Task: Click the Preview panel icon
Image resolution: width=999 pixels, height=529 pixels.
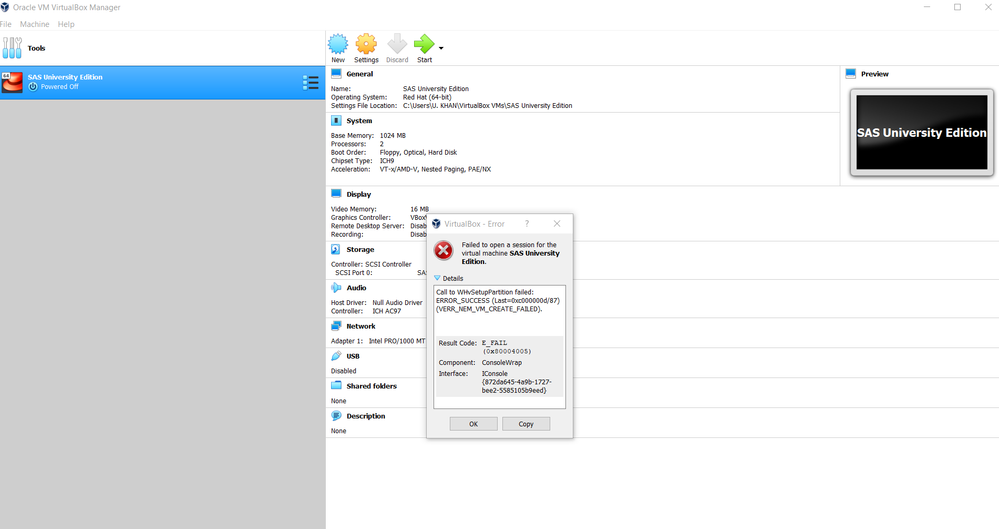Action: (x=851, y=74)
